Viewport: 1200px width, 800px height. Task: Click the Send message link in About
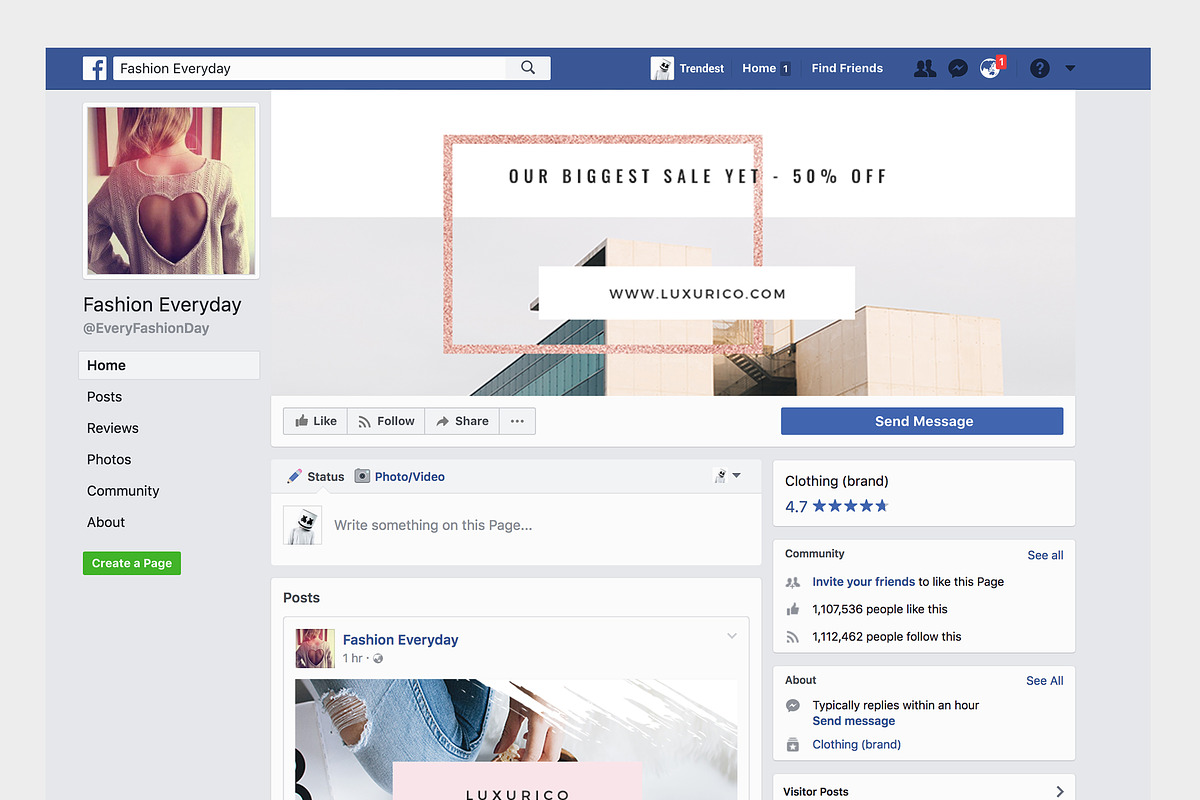coord(854,721)
